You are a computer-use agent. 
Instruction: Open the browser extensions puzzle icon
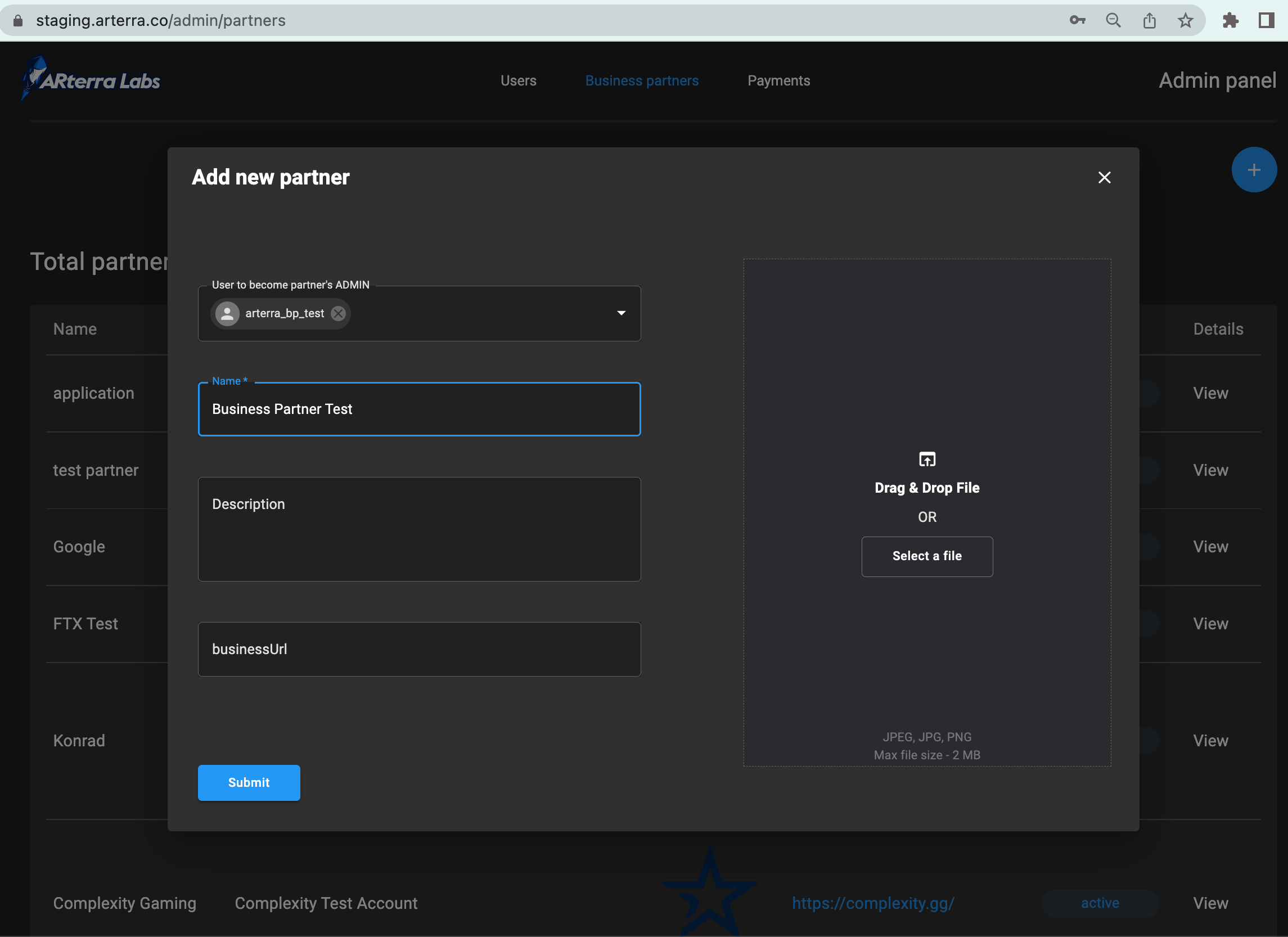click(1230, 20)
